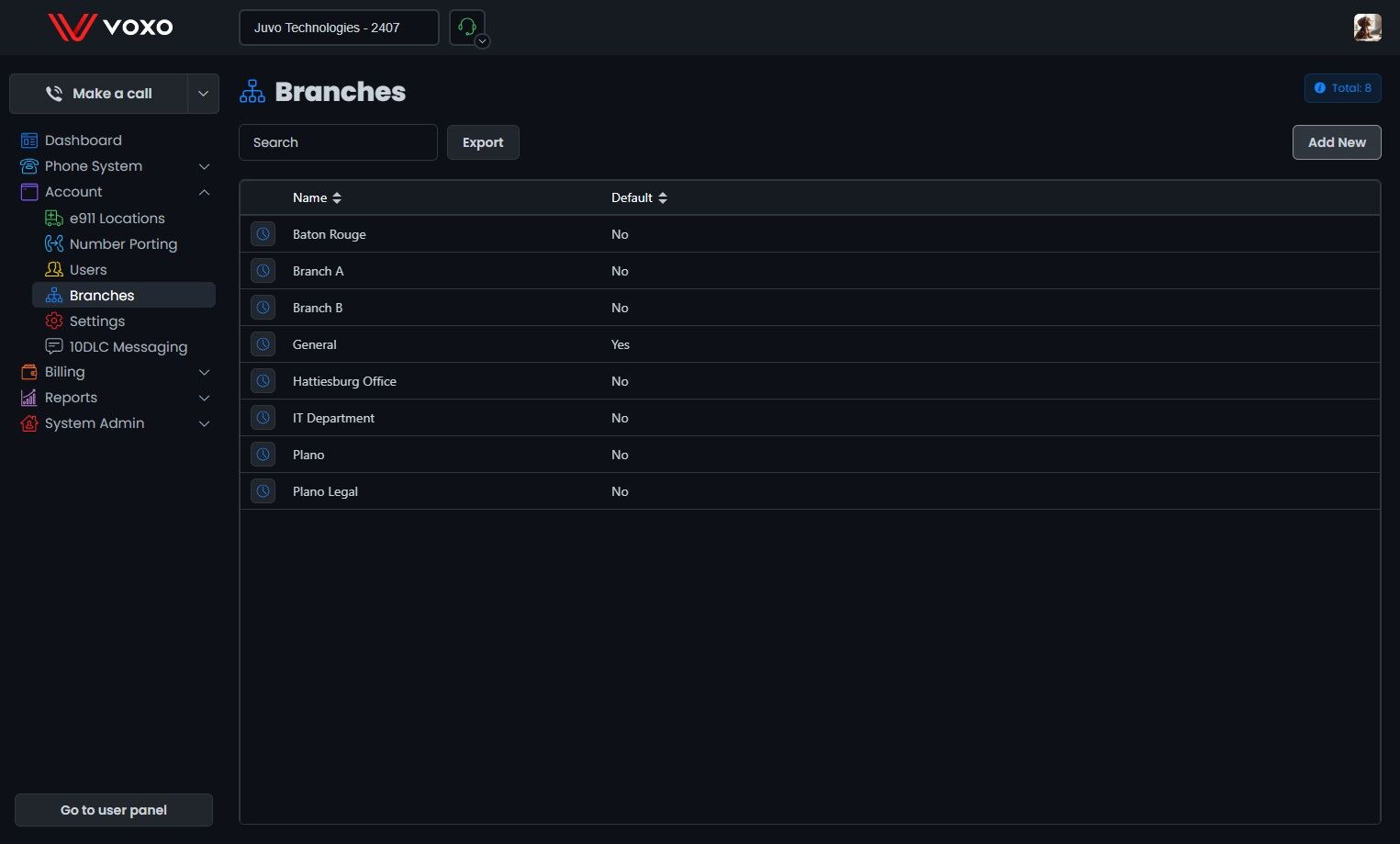The height and width of the screenshot is (844, 1400).
Task: Click the Total: 8 badge
Action: (x=1343, y=88)
